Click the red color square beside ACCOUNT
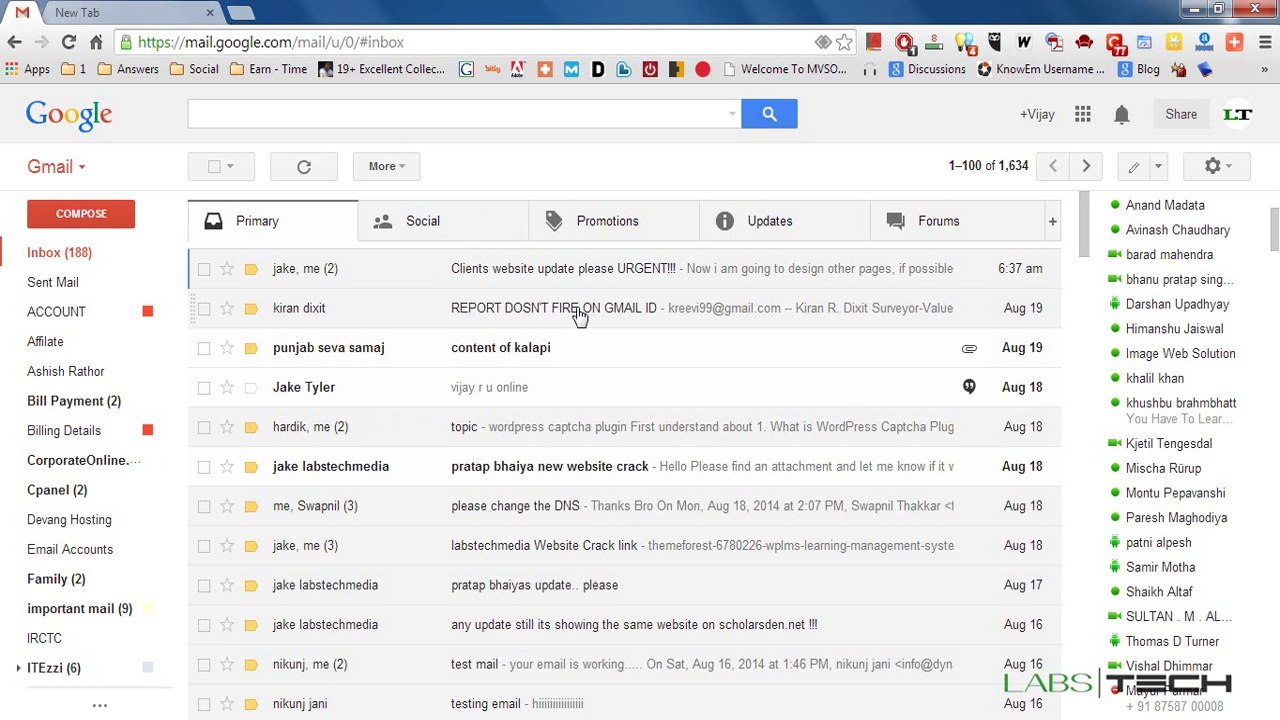The width and height of the screenshot is (1280, 720). (148, 312)
